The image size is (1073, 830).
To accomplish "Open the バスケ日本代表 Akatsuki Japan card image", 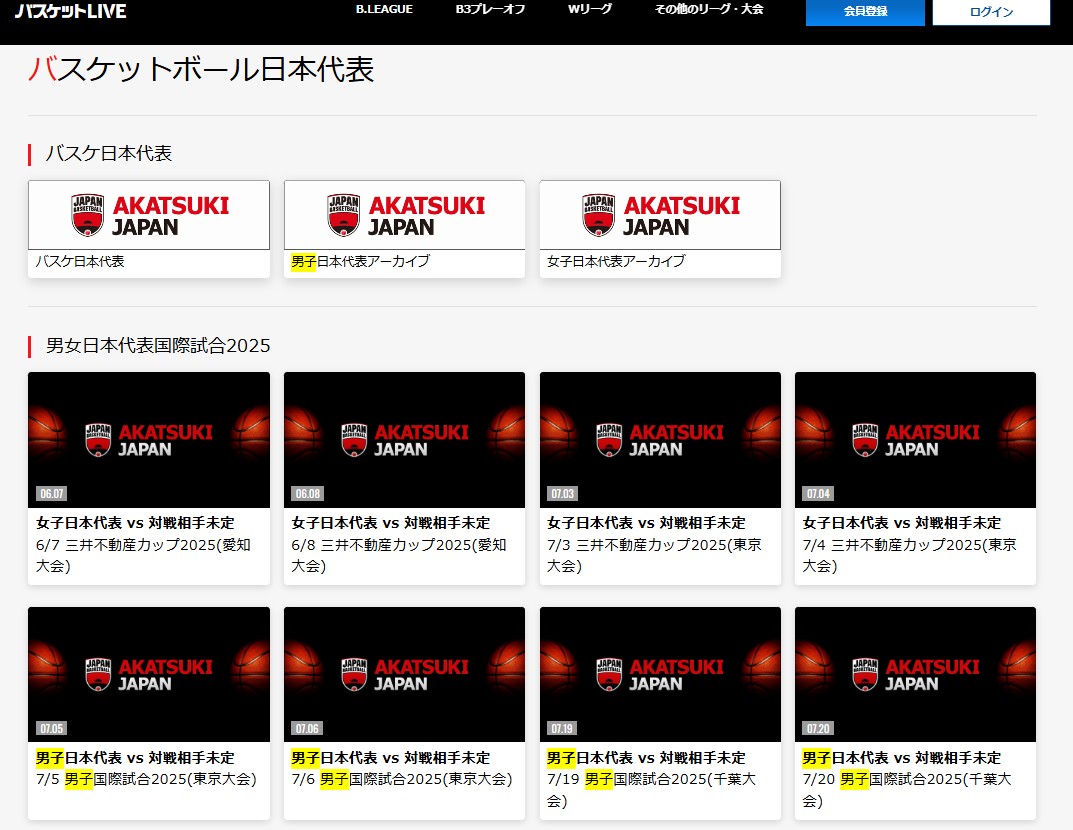I will click(148, 215).
